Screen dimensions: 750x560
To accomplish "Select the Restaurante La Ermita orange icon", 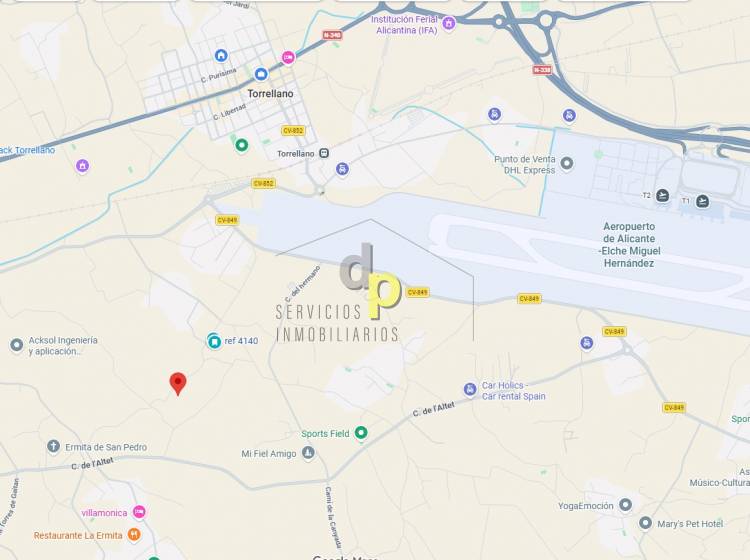I will [134, 535].
